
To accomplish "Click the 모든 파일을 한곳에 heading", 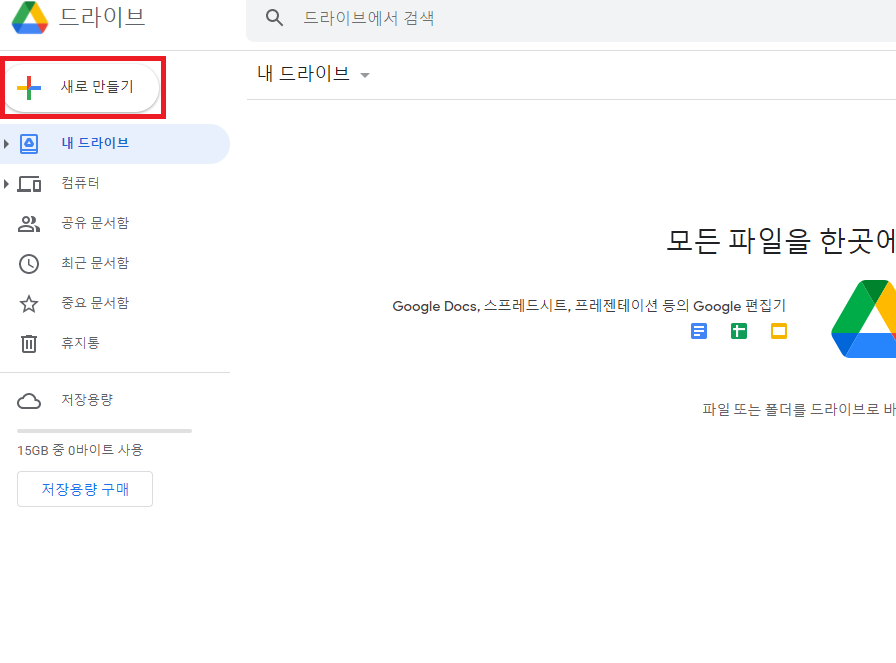I will point(781,241).
